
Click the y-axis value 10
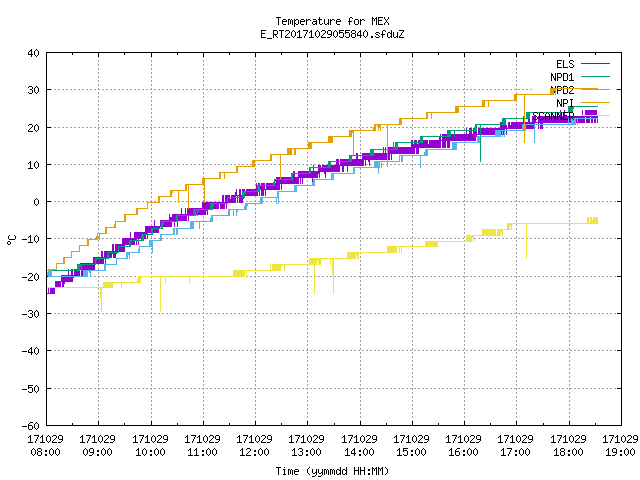[x=33, y=165]
